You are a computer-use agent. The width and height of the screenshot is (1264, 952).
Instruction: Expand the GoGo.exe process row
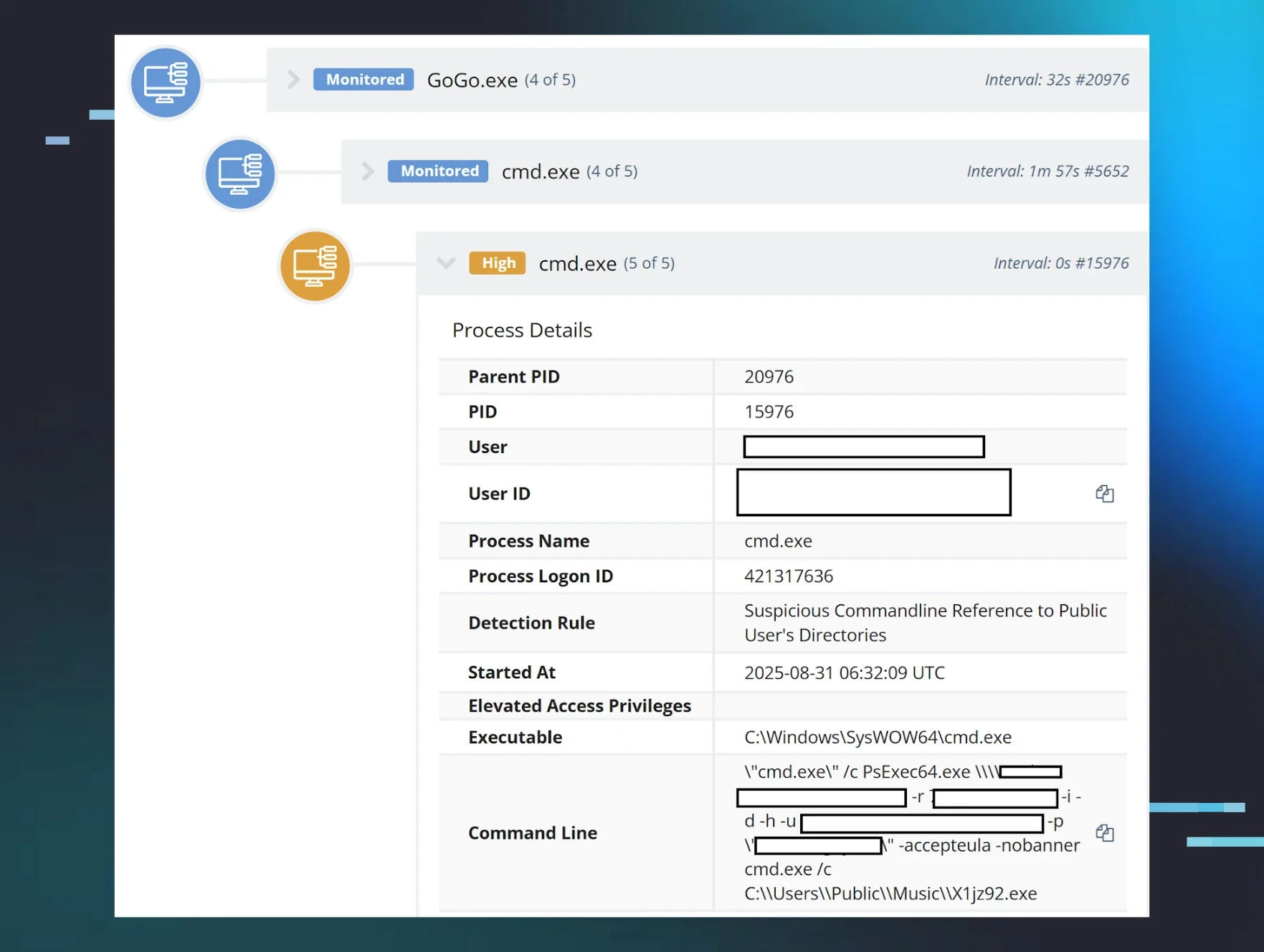(x=293, y=80)
